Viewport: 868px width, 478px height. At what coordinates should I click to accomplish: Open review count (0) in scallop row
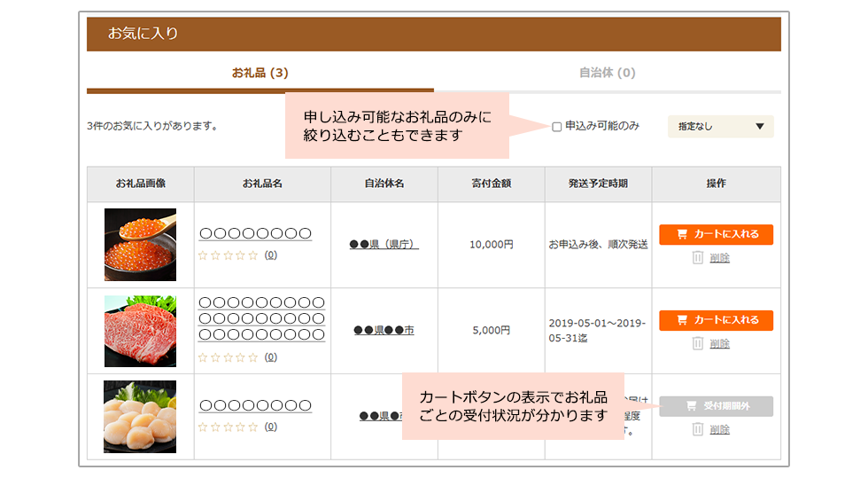[271, 426]
